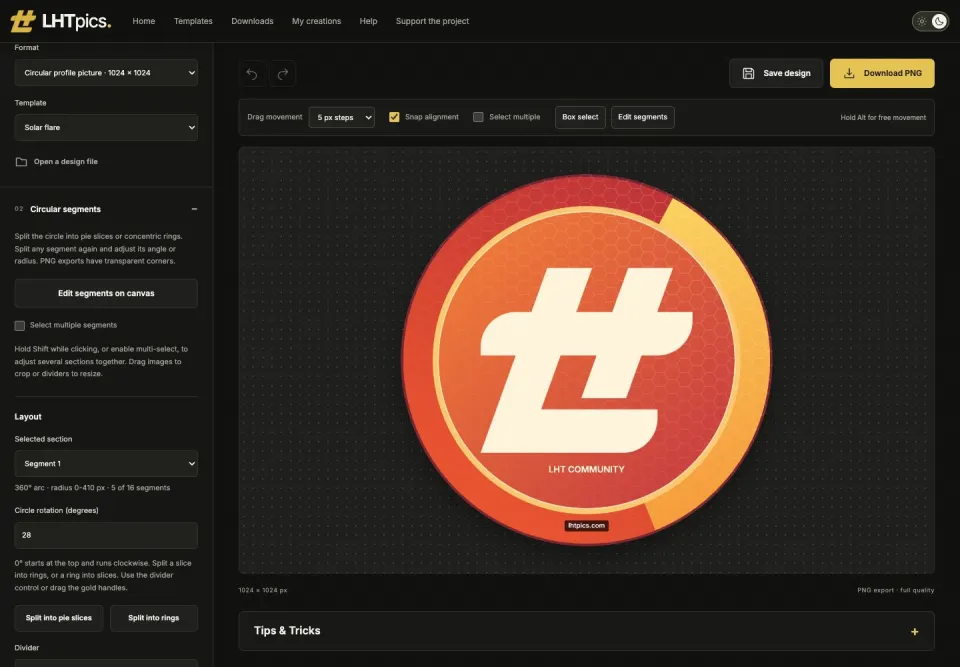Click the Edit segments toolbar button
This screenshot has height=667, width=960.
643,117
